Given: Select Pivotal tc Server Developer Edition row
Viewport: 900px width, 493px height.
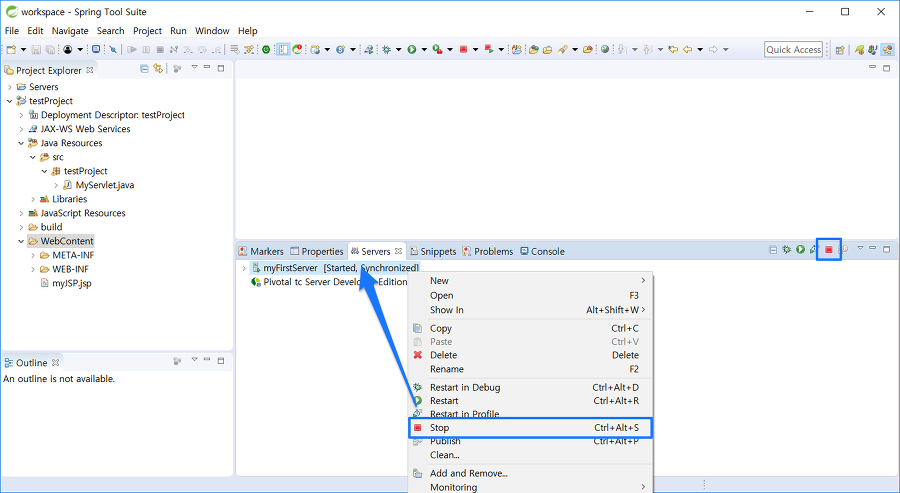Looking at the screenshot, I should click(x=329, y=282).
